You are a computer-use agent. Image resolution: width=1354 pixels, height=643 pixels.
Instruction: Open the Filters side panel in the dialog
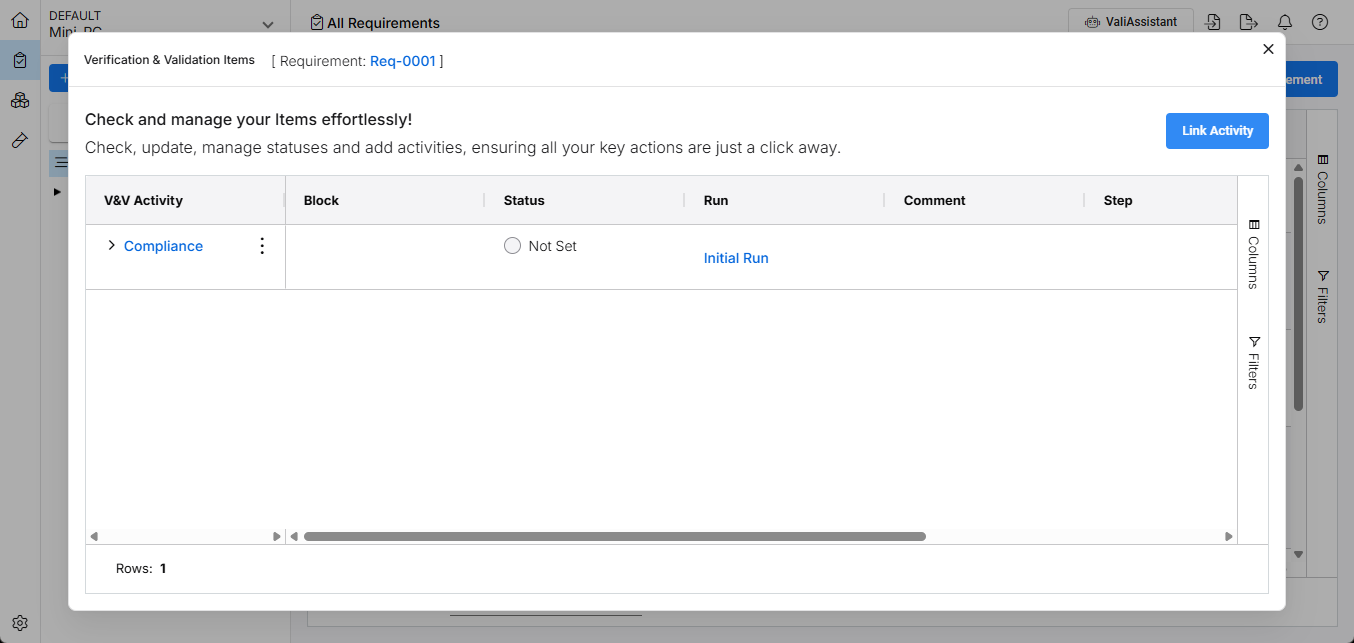pyautogui.click(x=1254, y=362)
